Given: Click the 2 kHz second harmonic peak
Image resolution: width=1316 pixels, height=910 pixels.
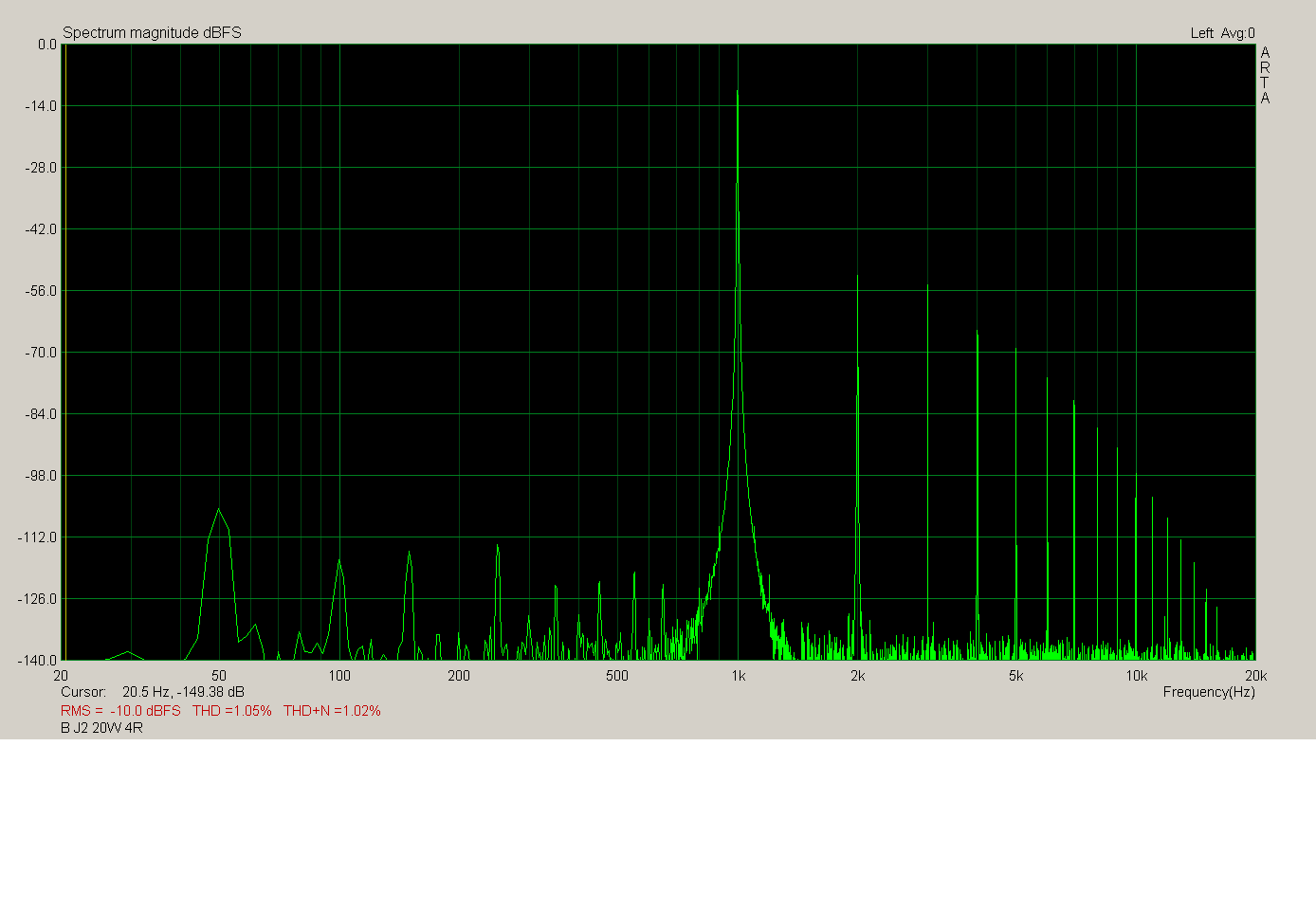Looking at the screenshot, I should (x=857, y=276).
